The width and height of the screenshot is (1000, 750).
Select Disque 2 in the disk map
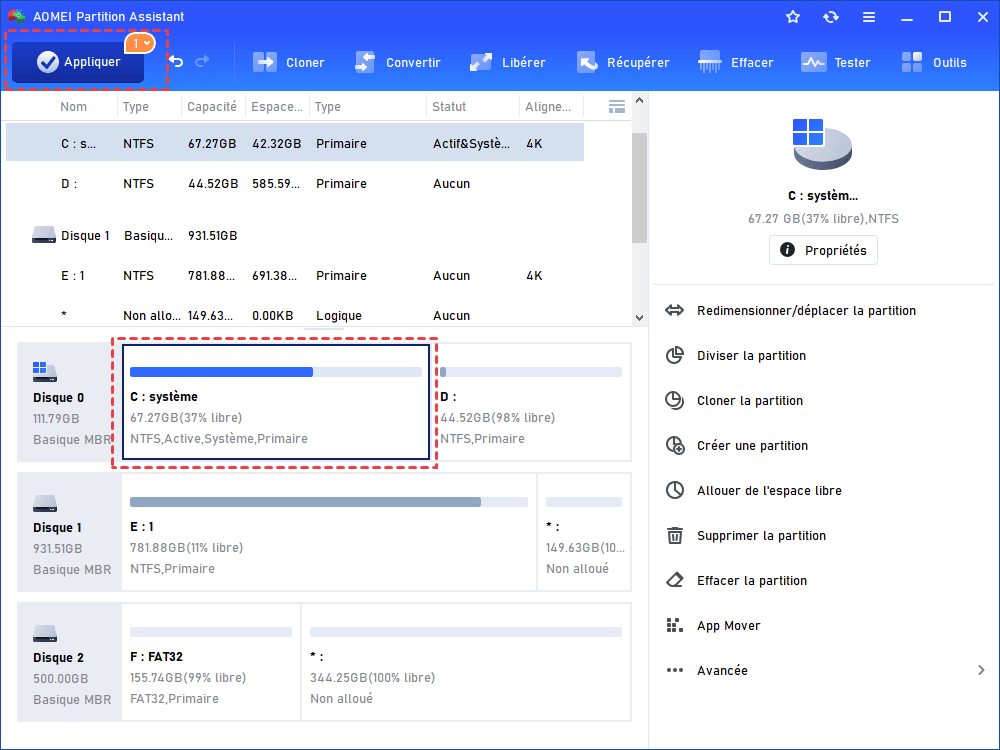[69, 662]
